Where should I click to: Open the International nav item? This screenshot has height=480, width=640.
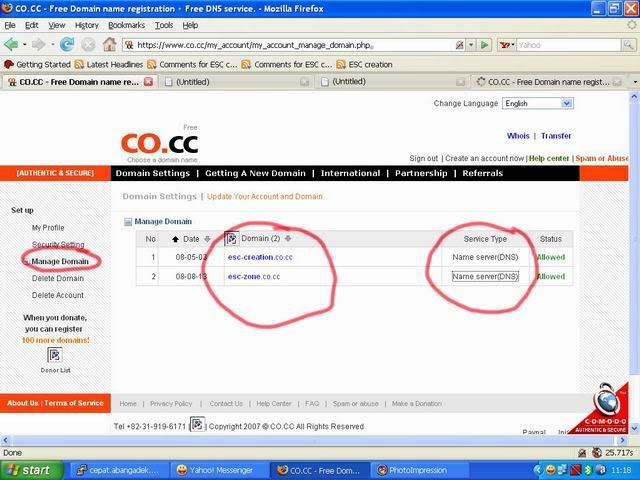pyautogui.click(x=350, y=173)
